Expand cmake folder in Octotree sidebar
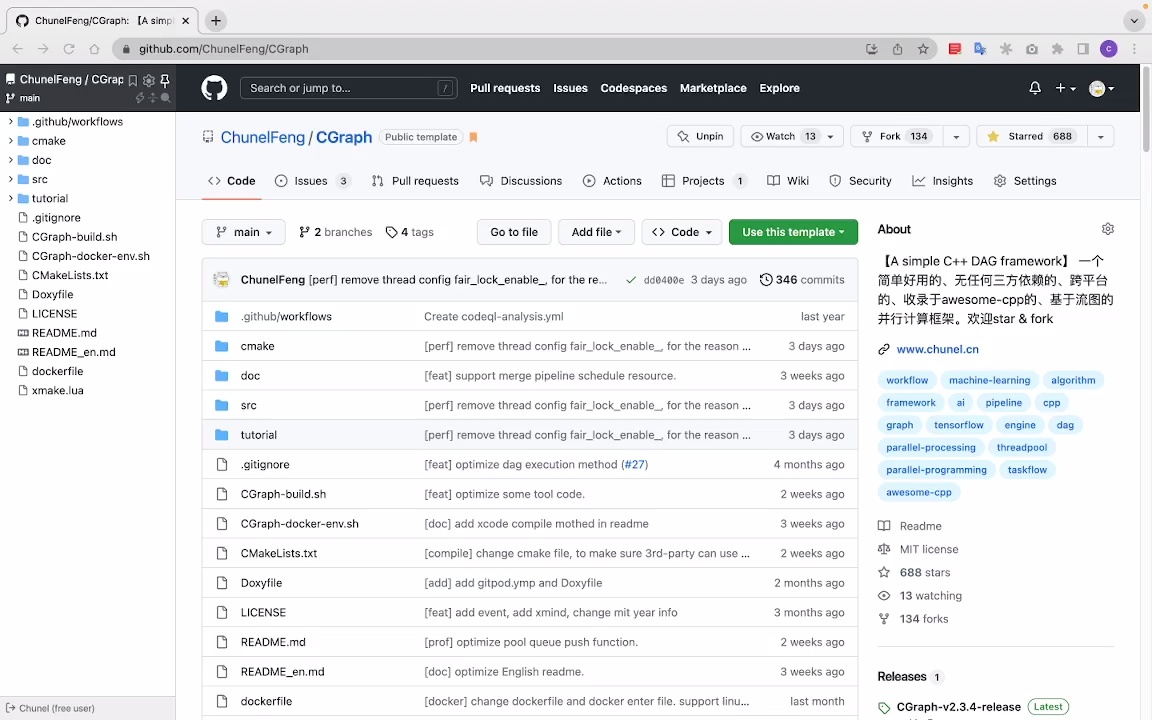Screen dimensions: 1152x720 pyautogui.click(x=10, y=140)
